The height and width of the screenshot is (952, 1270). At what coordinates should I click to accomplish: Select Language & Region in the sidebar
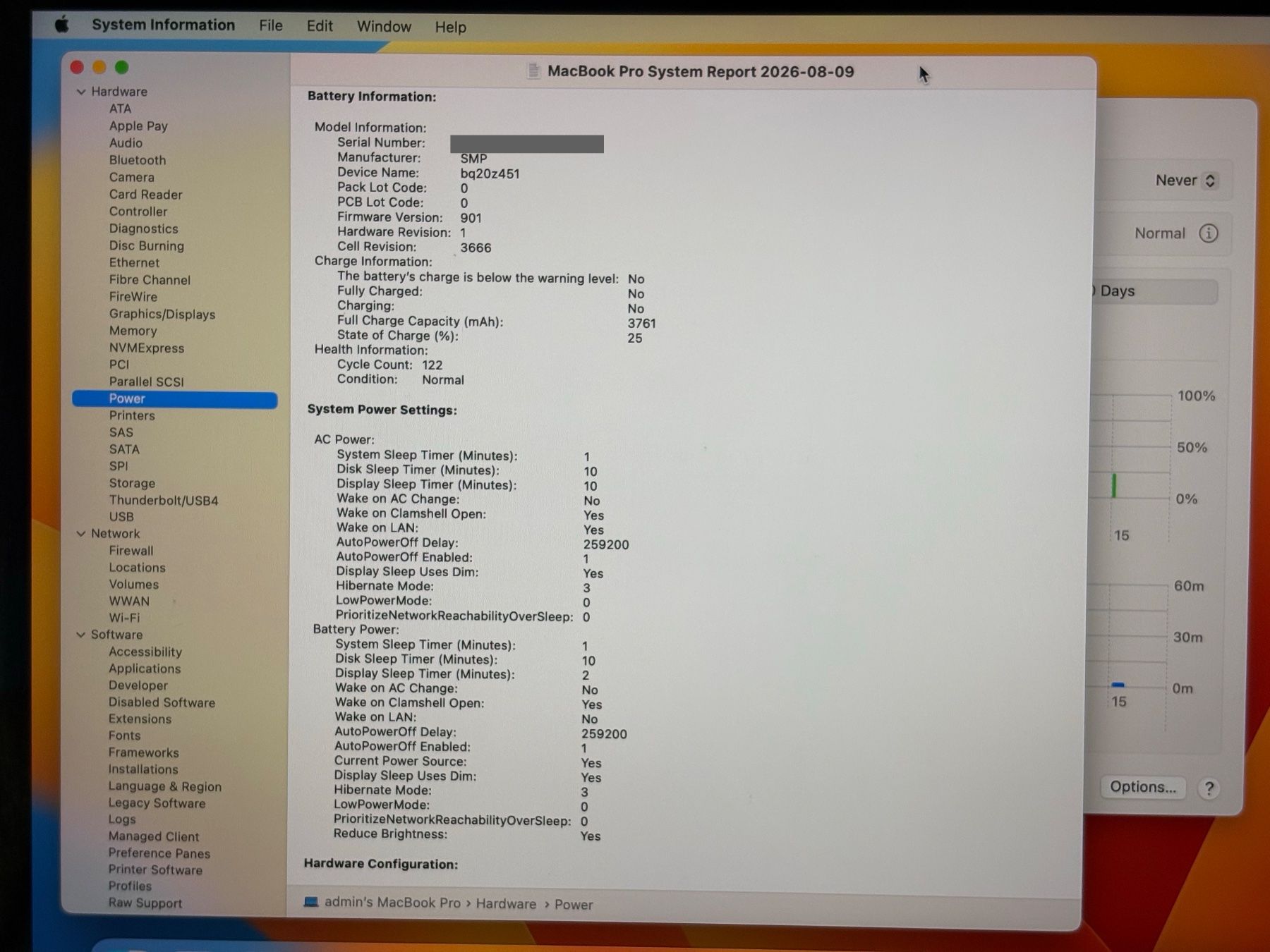point(164,786)
